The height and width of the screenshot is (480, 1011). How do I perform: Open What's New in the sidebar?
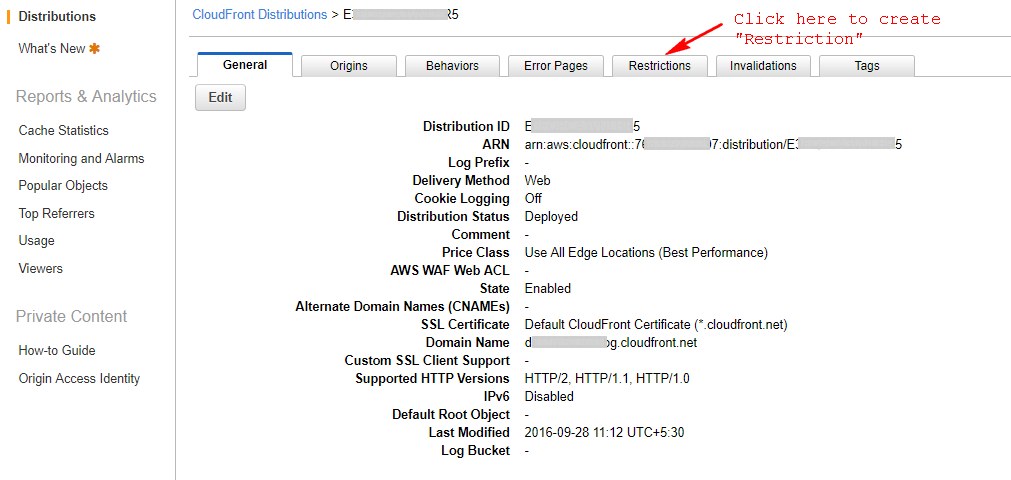(52, 48)
